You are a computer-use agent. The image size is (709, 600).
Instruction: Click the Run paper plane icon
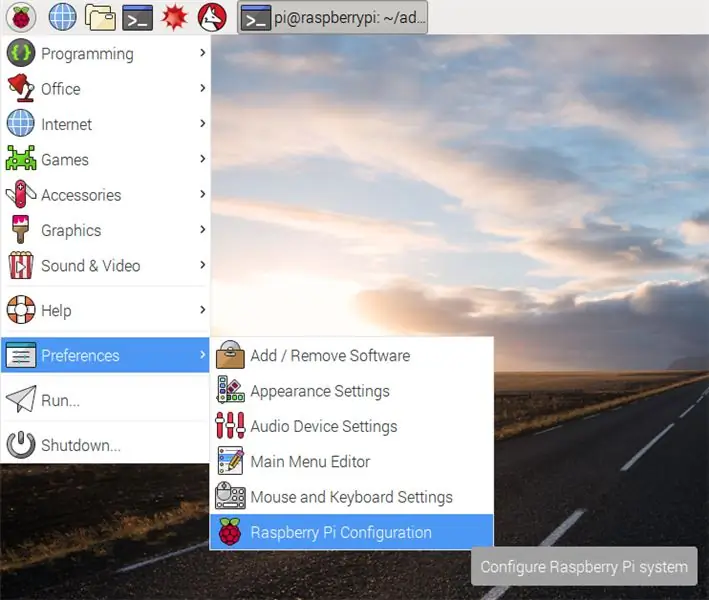pos(21,399)
